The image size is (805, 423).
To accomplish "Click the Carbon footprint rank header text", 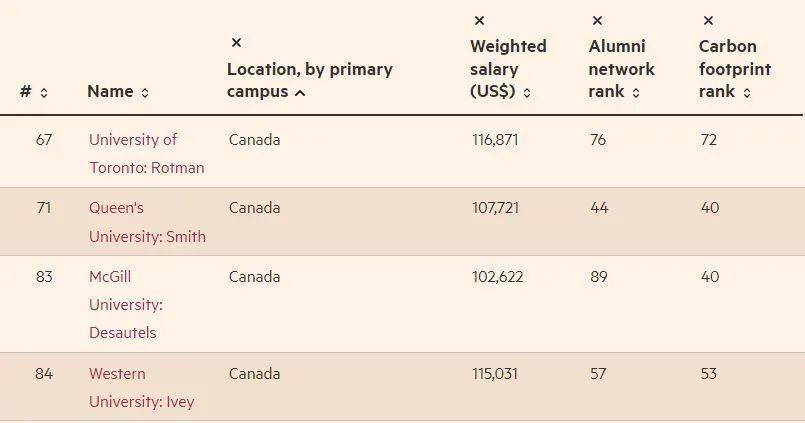I will 735,69.
